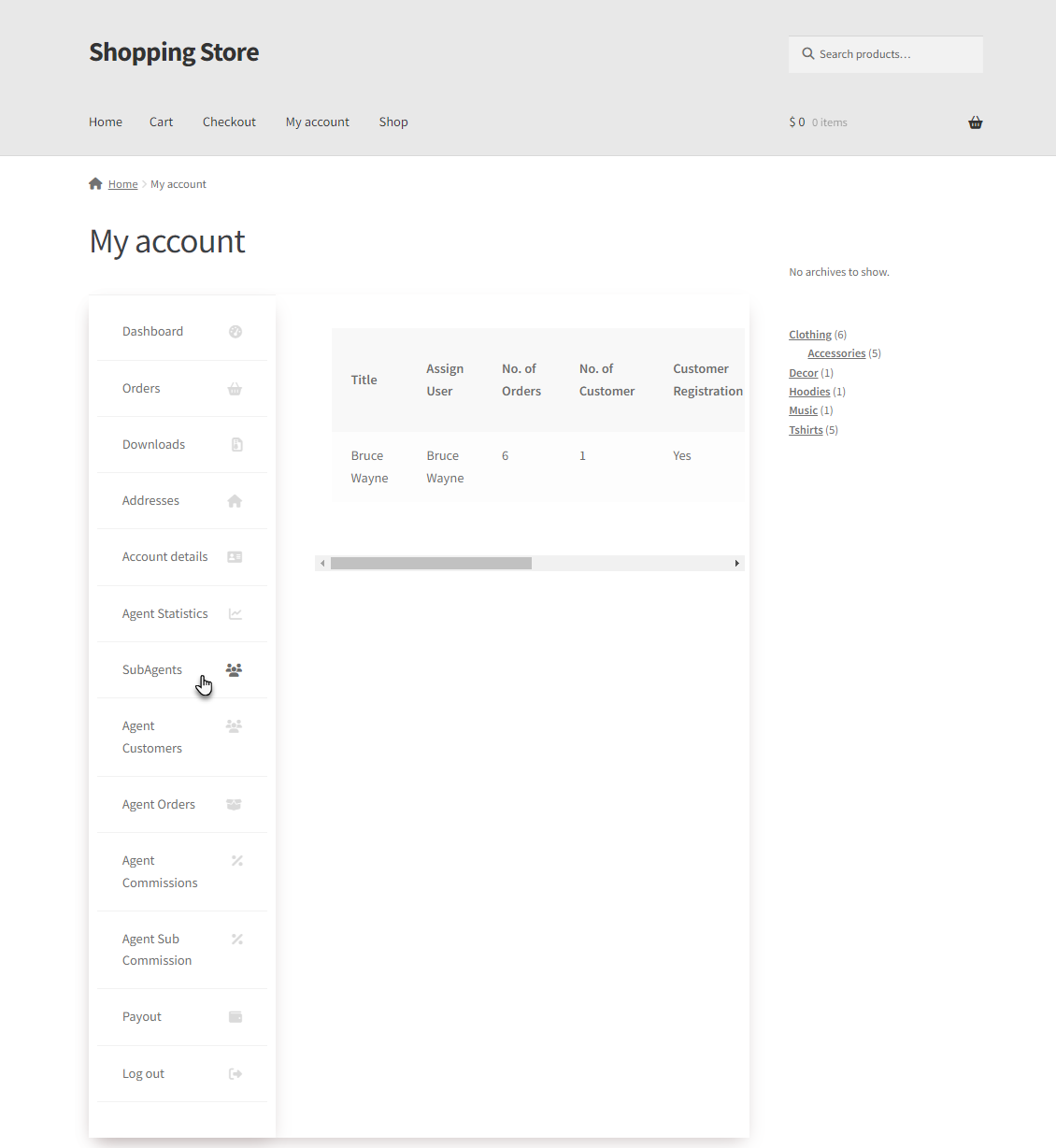The width and height of the screenshot is (1056, 1148).
Task: Open Accessories category link
Action: coord(836,353)
